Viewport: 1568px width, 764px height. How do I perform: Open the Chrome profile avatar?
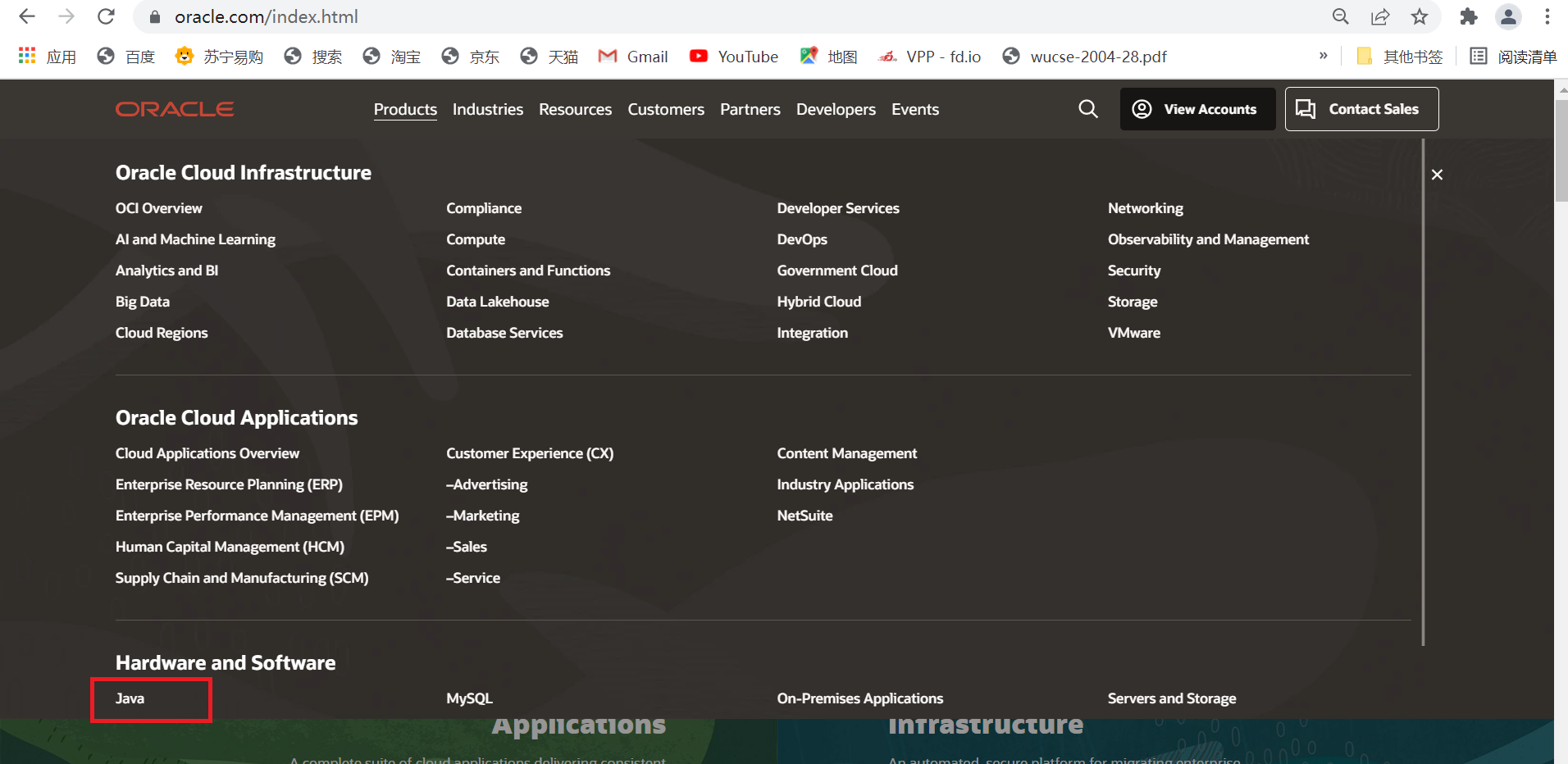tap(1508, 16)
